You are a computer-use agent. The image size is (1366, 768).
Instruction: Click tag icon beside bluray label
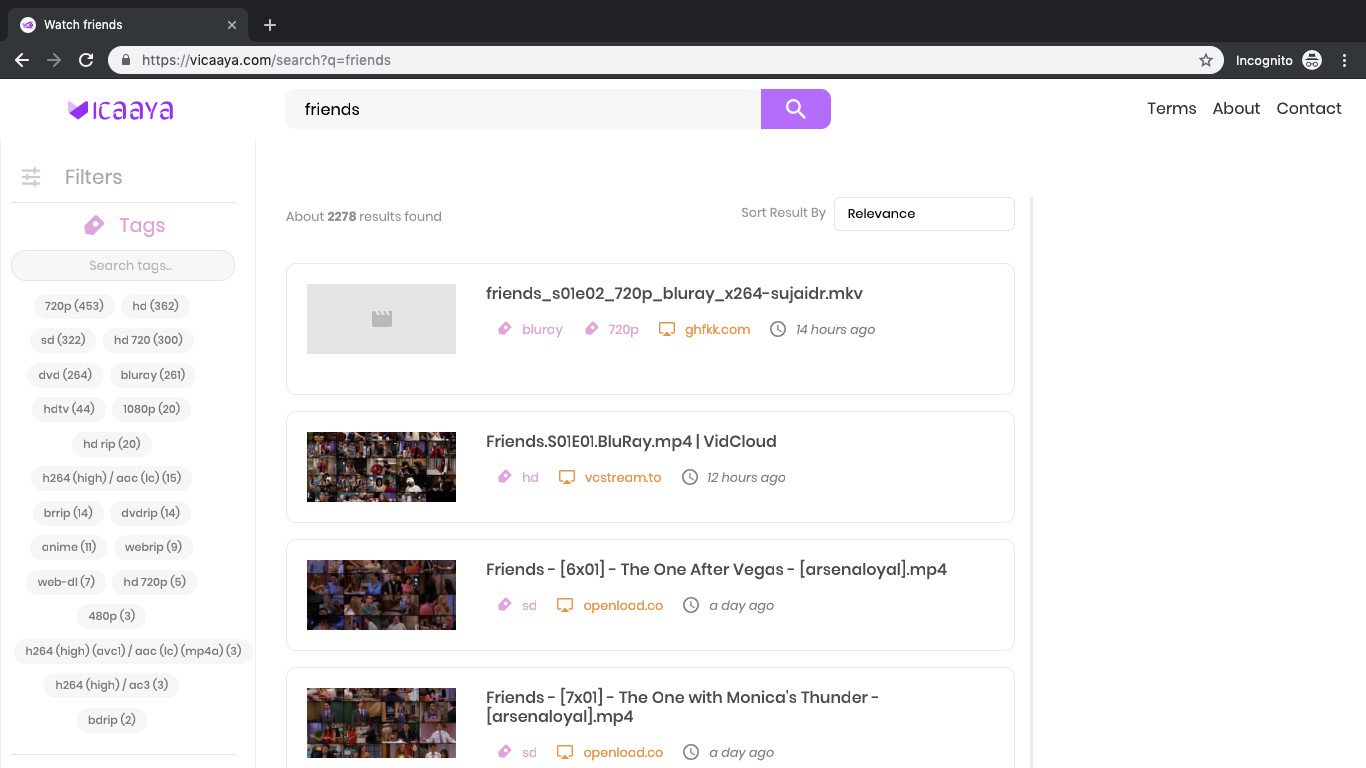504,329
